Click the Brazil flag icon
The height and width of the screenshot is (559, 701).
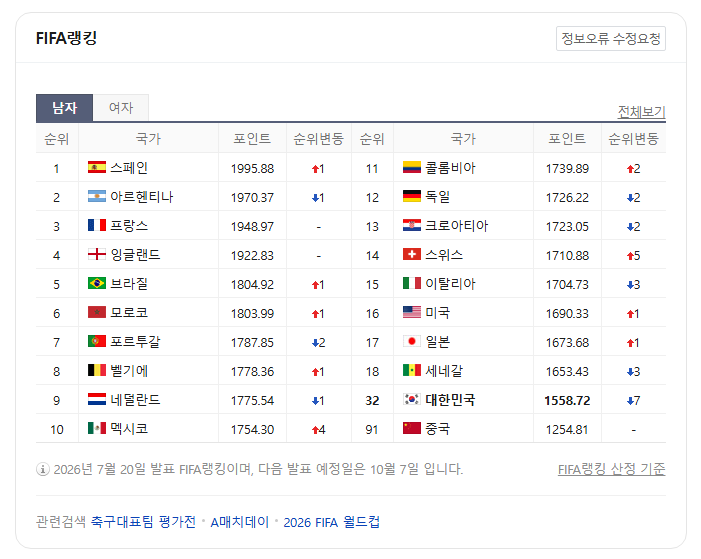[97, 284]
